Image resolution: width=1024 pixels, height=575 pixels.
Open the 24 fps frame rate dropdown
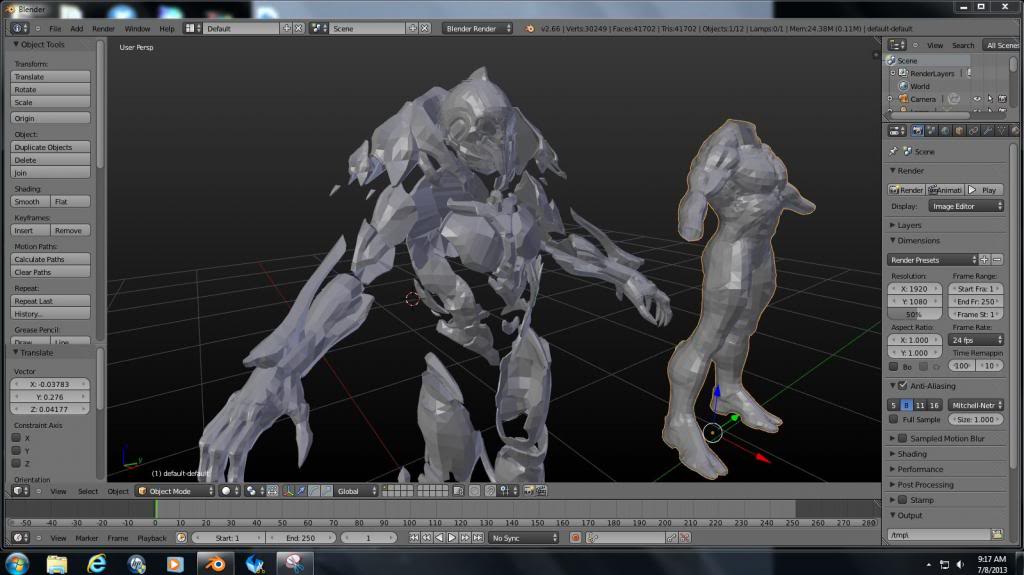click(976, 340)
